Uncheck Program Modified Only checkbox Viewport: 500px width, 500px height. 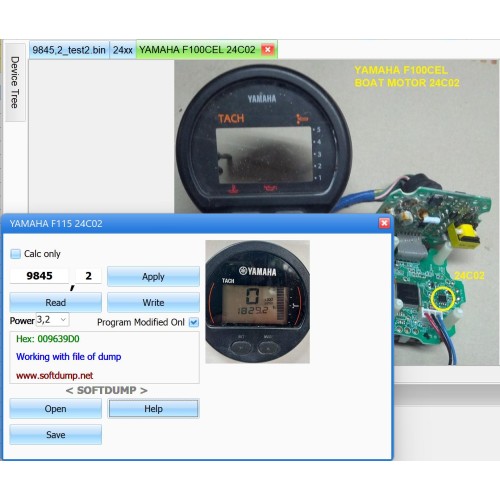pyautogui.click(x=194, y=322)
